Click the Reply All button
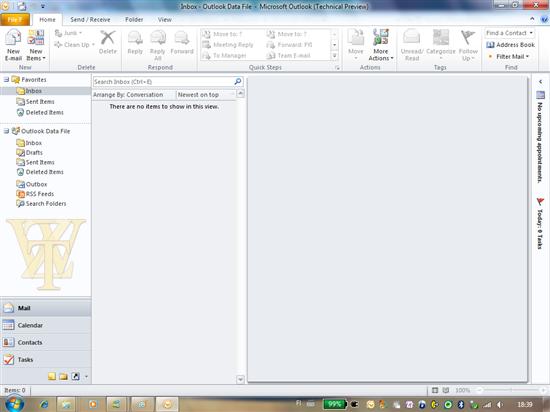Viewport: 550px width, 412px height. (x=157, y=45)
